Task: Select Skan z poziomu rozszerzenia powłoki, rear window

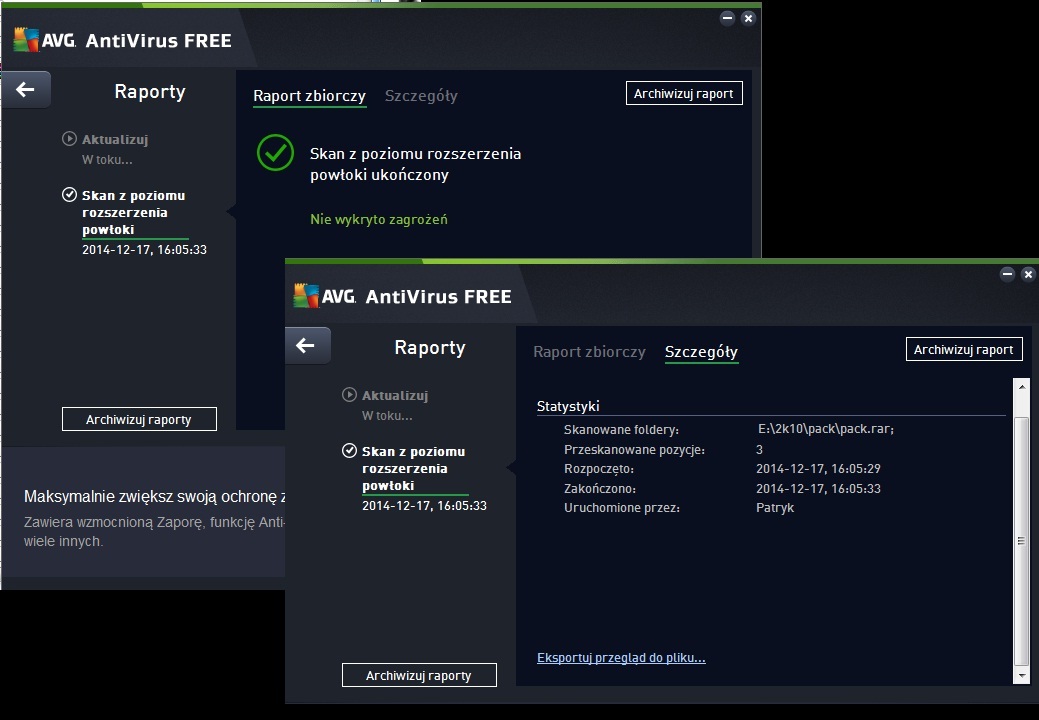Action: point(134,212)
